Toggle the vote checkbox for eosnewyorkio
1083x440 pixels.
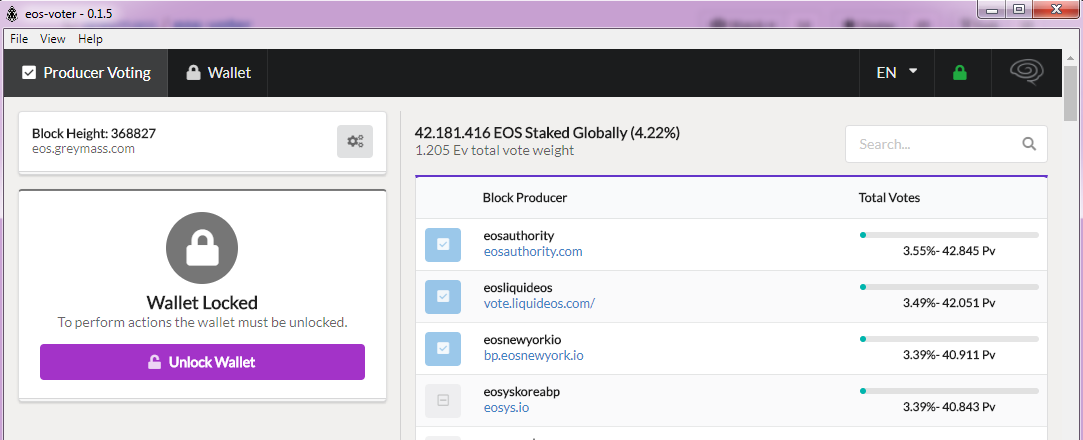443,347
